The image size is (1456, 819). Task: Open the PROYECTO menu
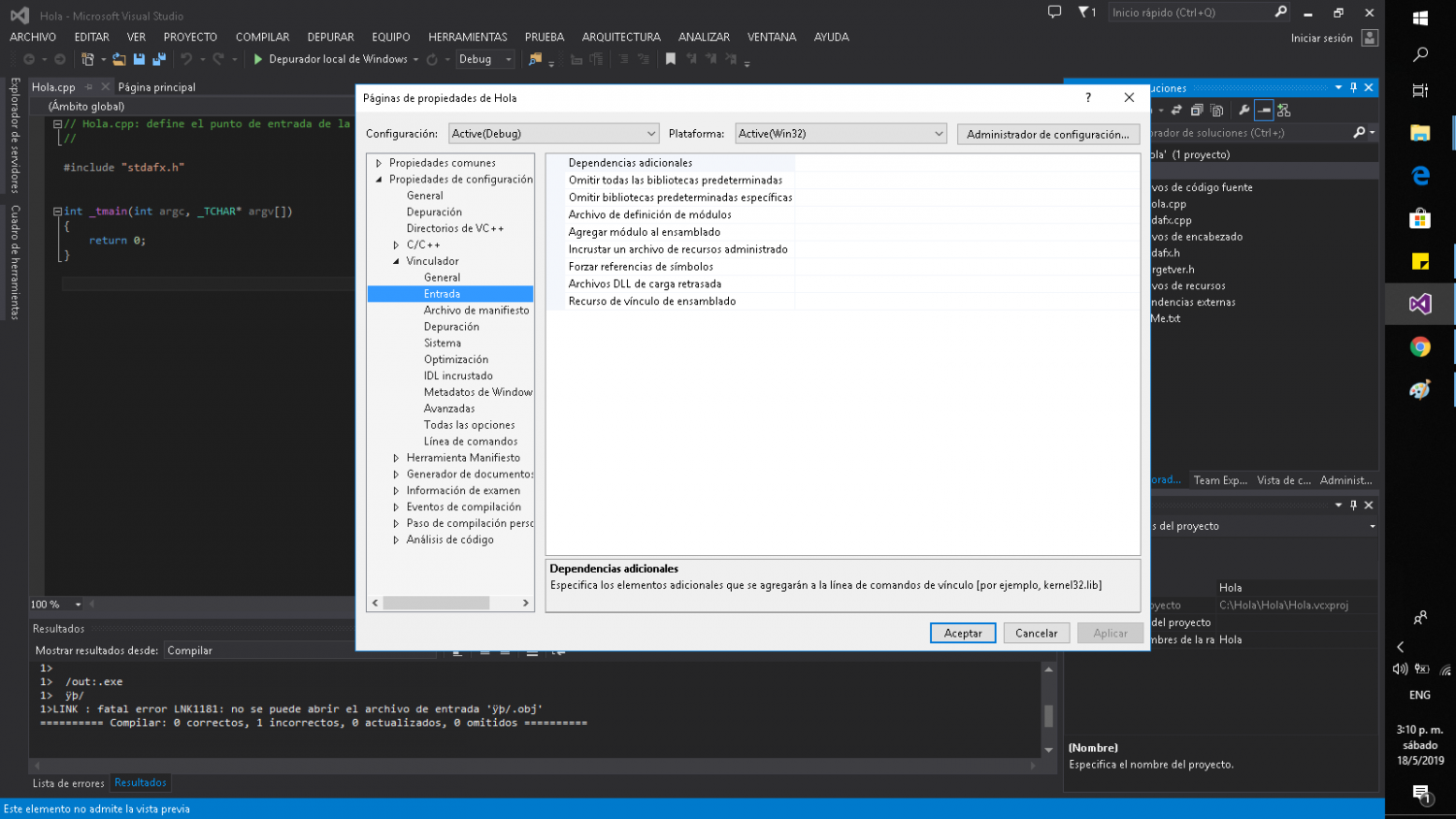[190, 37]
